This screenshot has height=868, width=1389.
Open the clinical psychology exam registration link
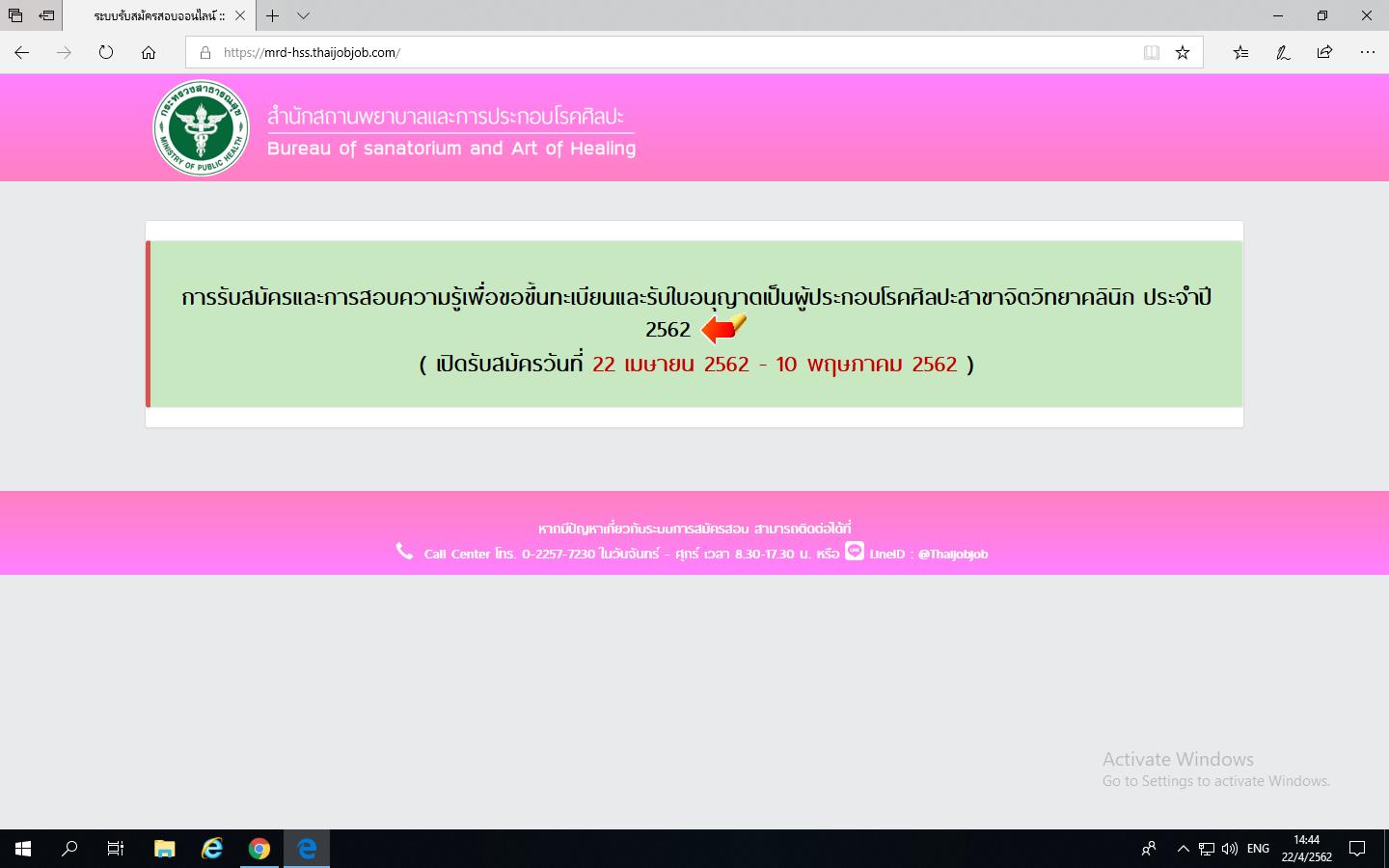[695, 297]
